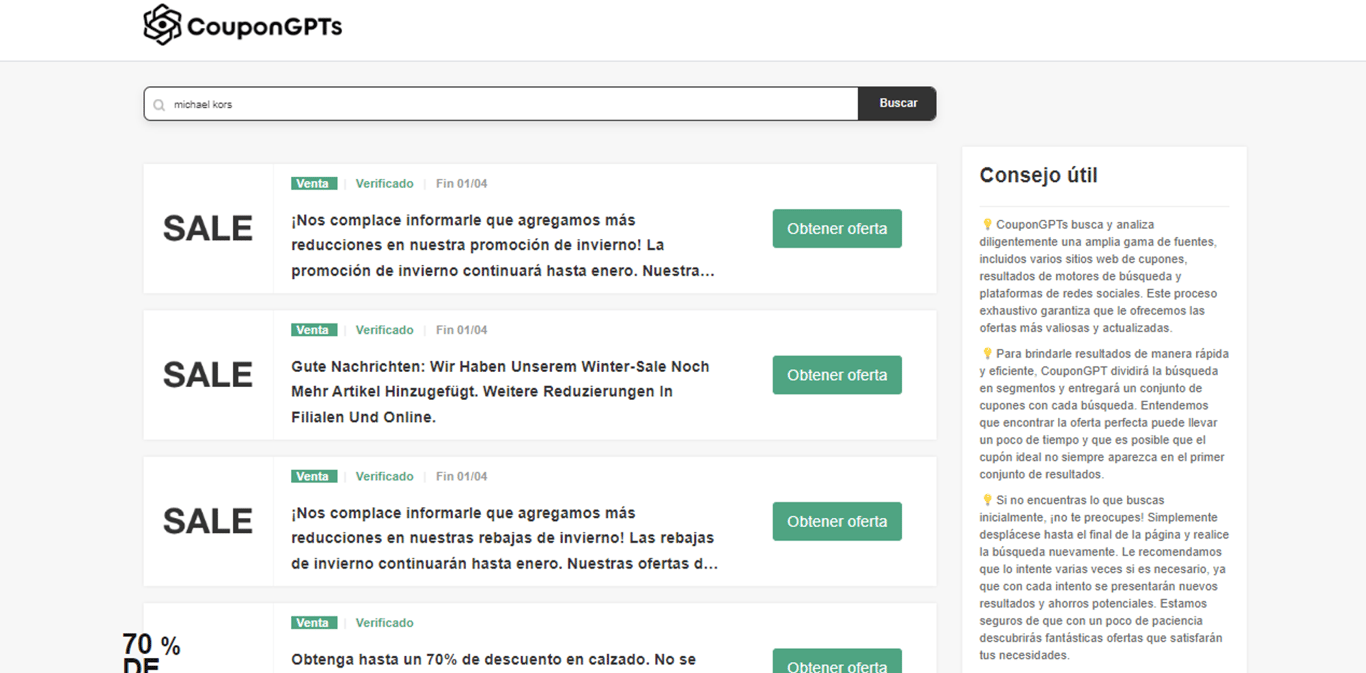1366x673 pixels.
Task: Get offer for the 70% calzado coupon
Action: click(x=837, y=661)
